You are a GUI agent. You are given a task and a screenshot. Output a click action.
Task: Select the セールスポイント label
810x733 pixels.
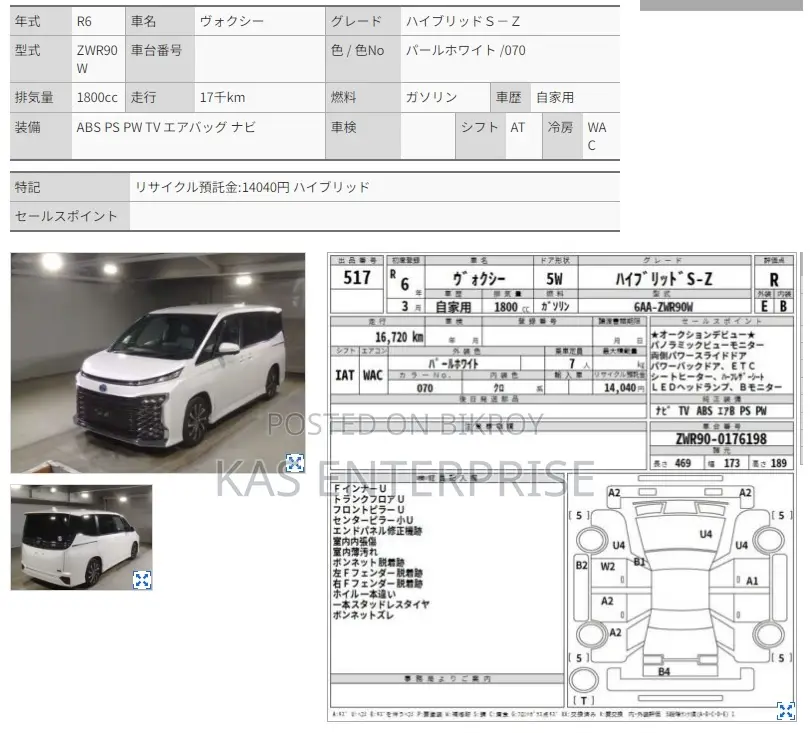(x=66, y=216)
